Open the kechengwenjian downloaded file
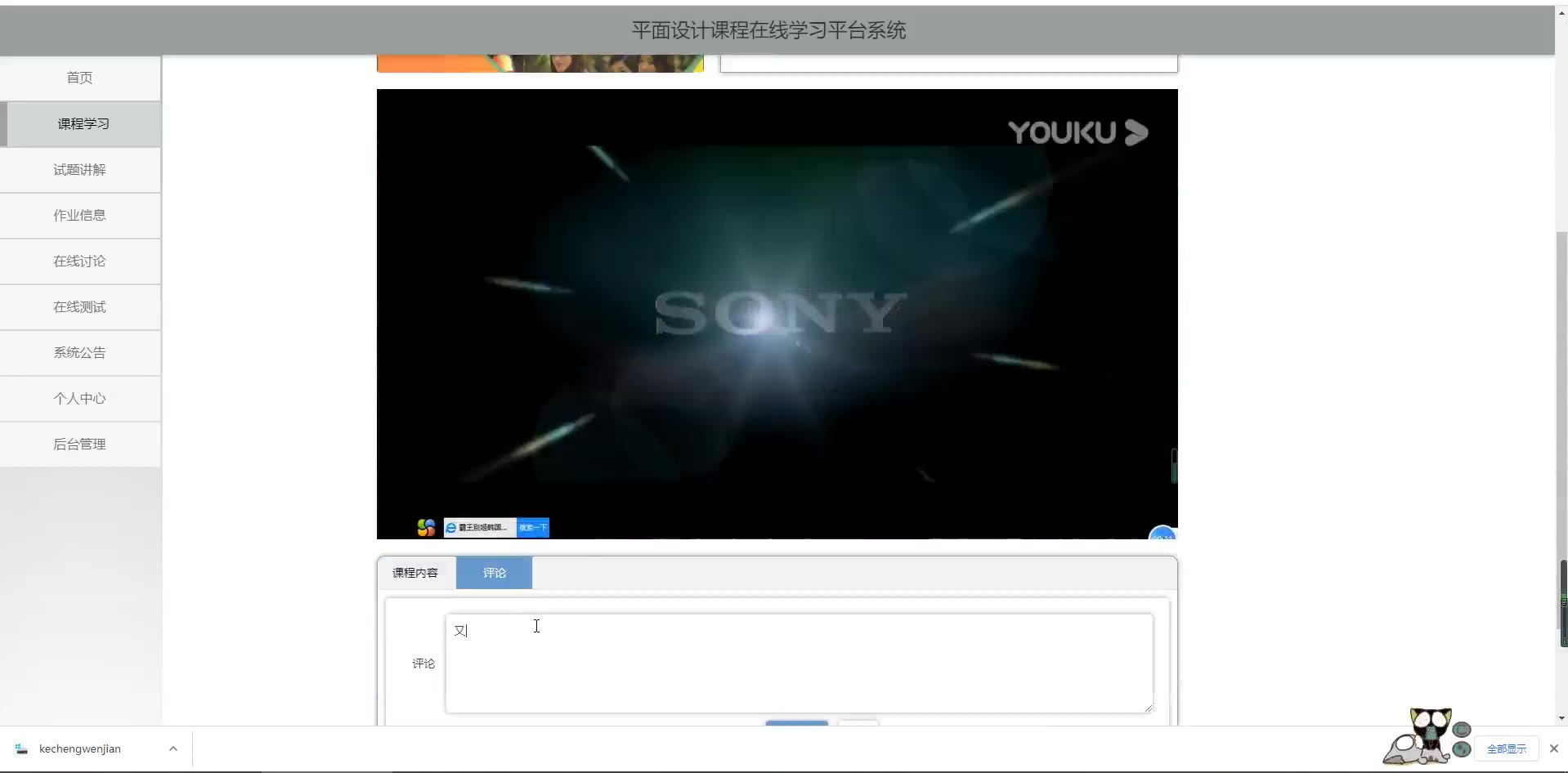This screenshot has height=773, width=1568. [x=80, y=748]
